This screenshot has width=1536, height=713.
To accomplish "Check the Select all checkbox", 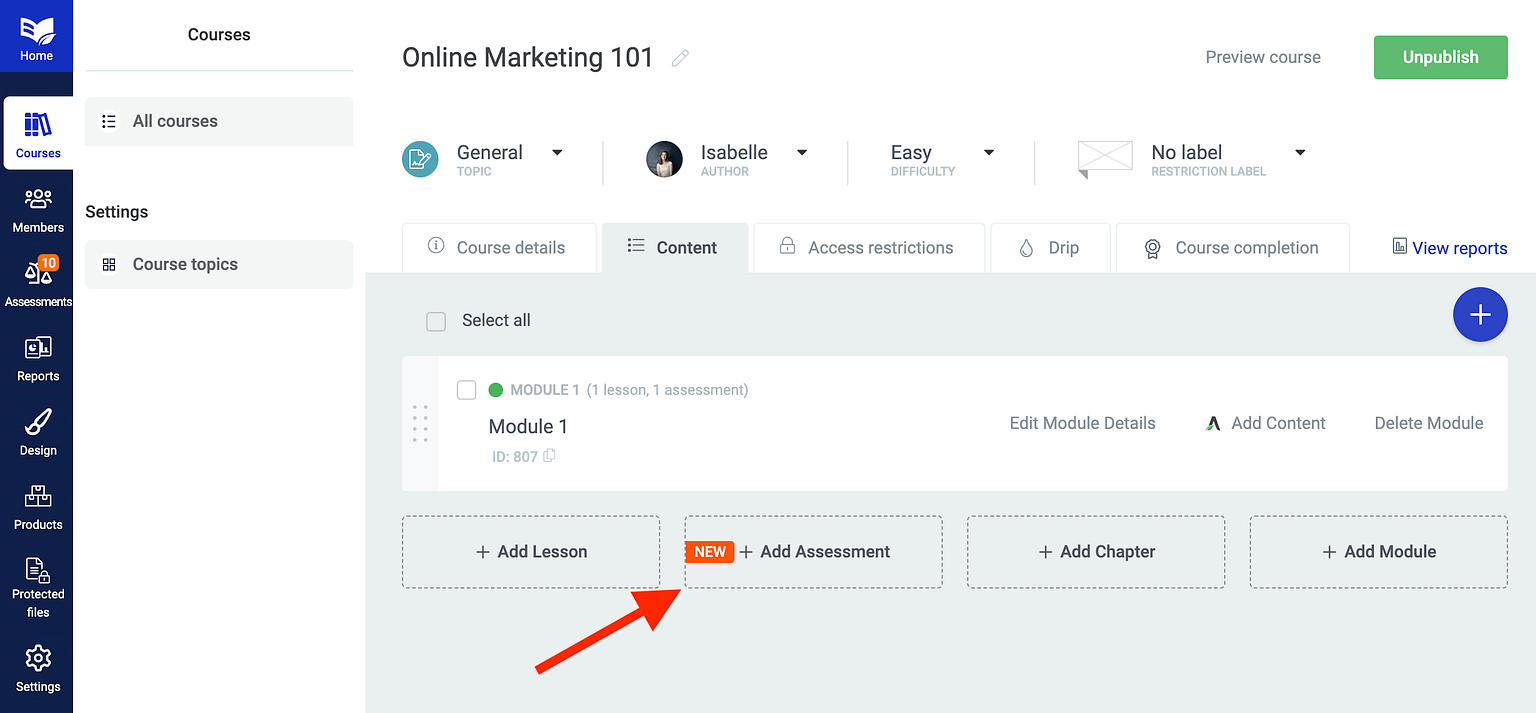I will coord(436,321).
